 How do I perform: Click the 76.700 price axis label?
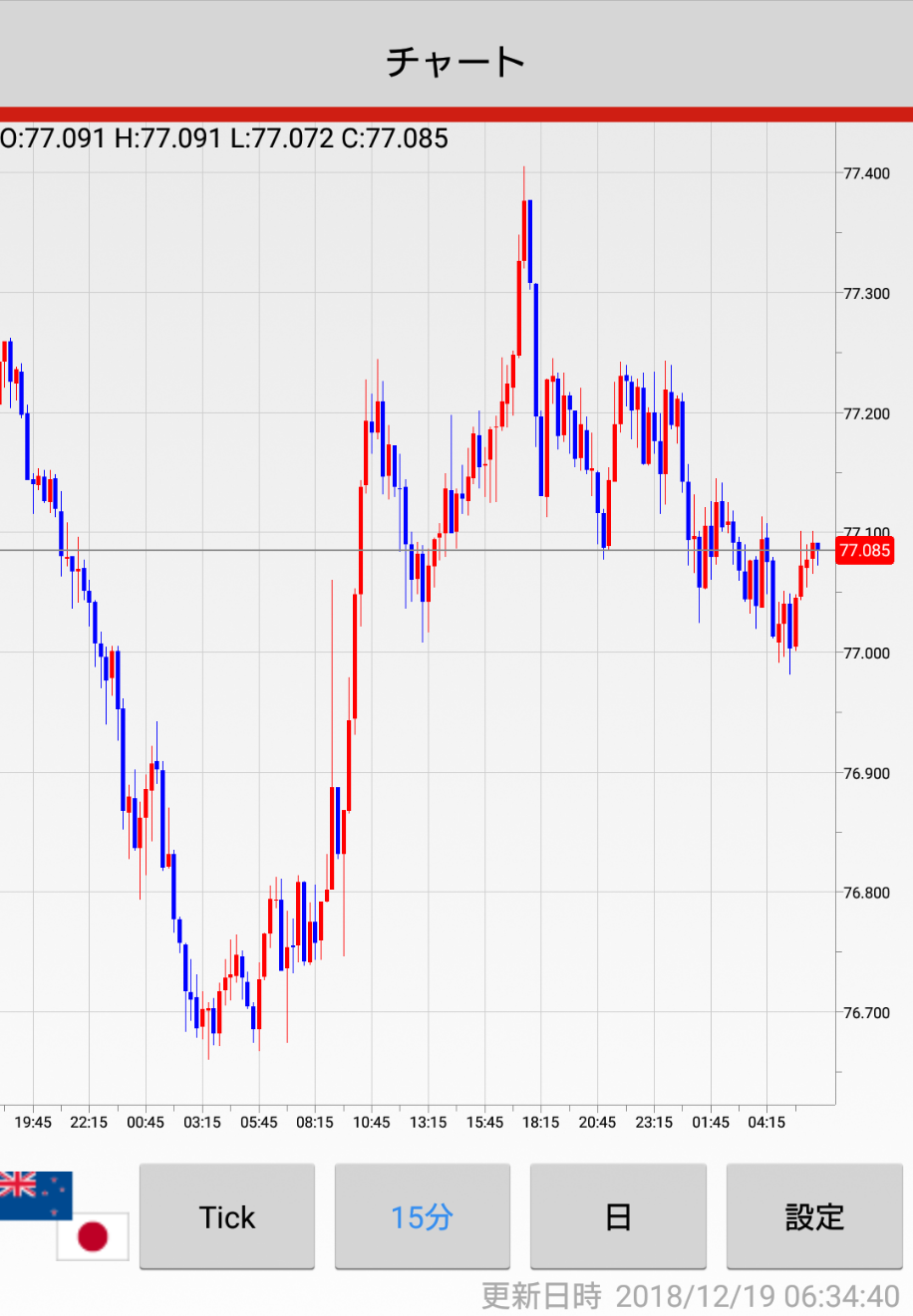click(x=866, y=1013)
